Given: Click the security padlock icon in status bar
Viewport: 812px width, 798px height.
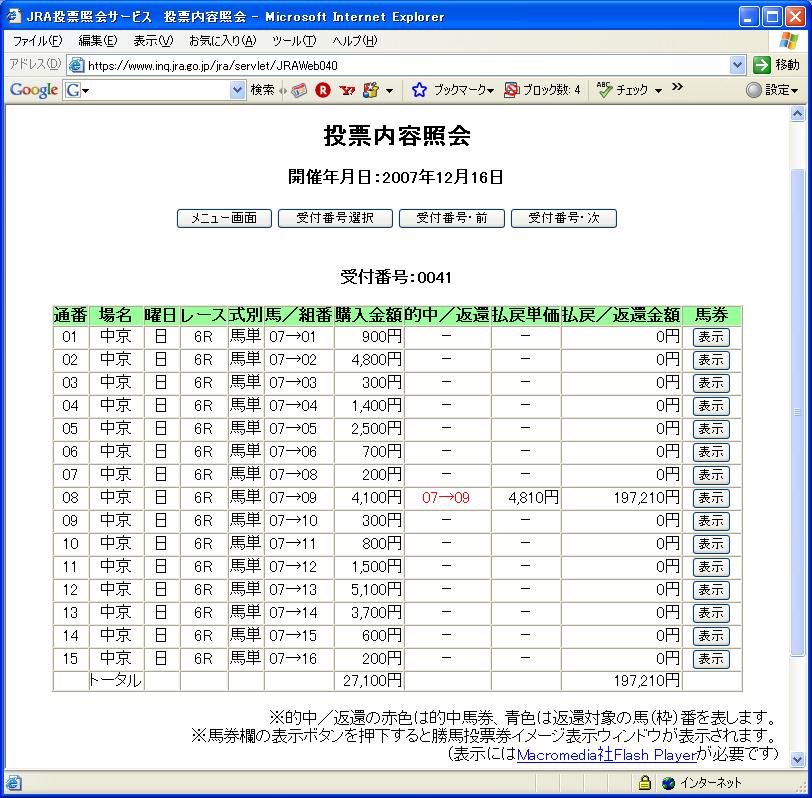Looking at the screenshot, I should 644,782.
